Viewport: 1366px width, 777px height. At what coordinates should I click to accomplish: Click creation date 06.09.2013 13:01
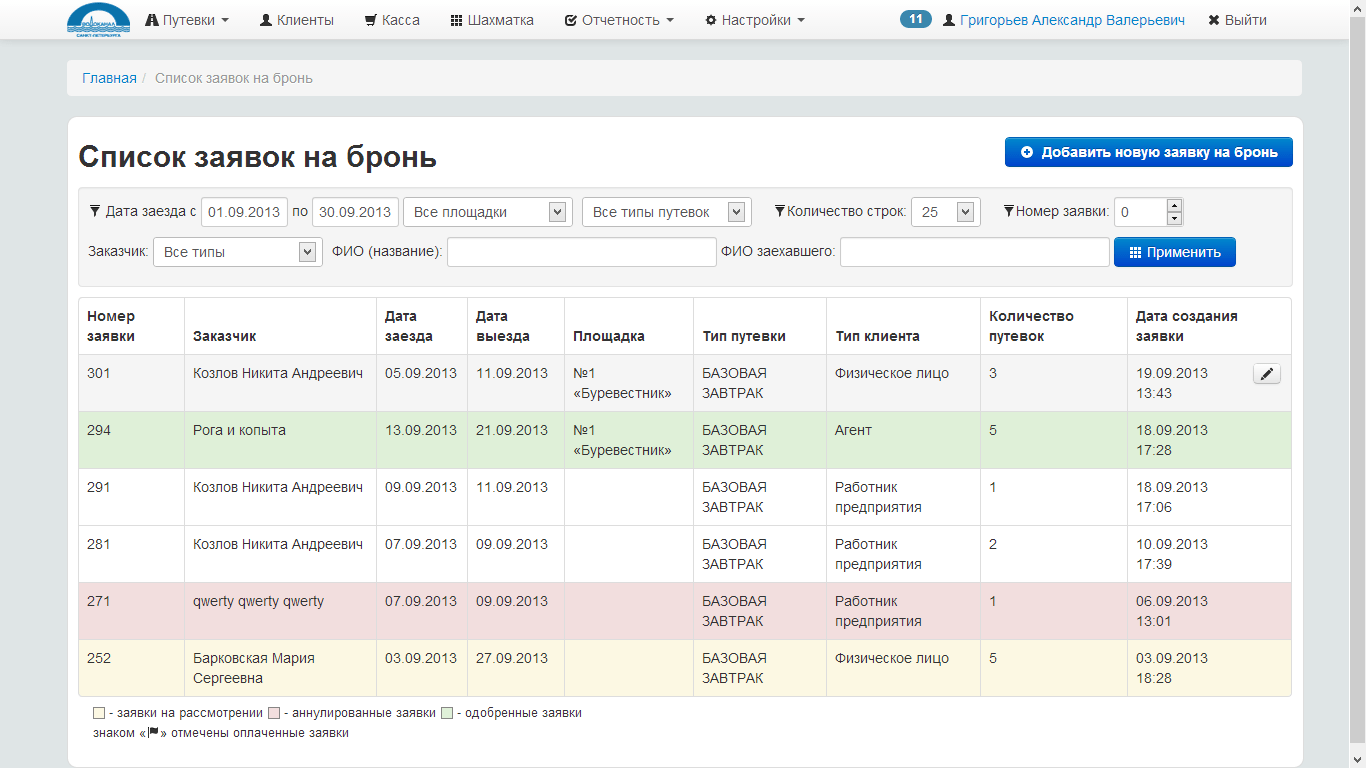pyautogui.click(x=1172, y=611)
